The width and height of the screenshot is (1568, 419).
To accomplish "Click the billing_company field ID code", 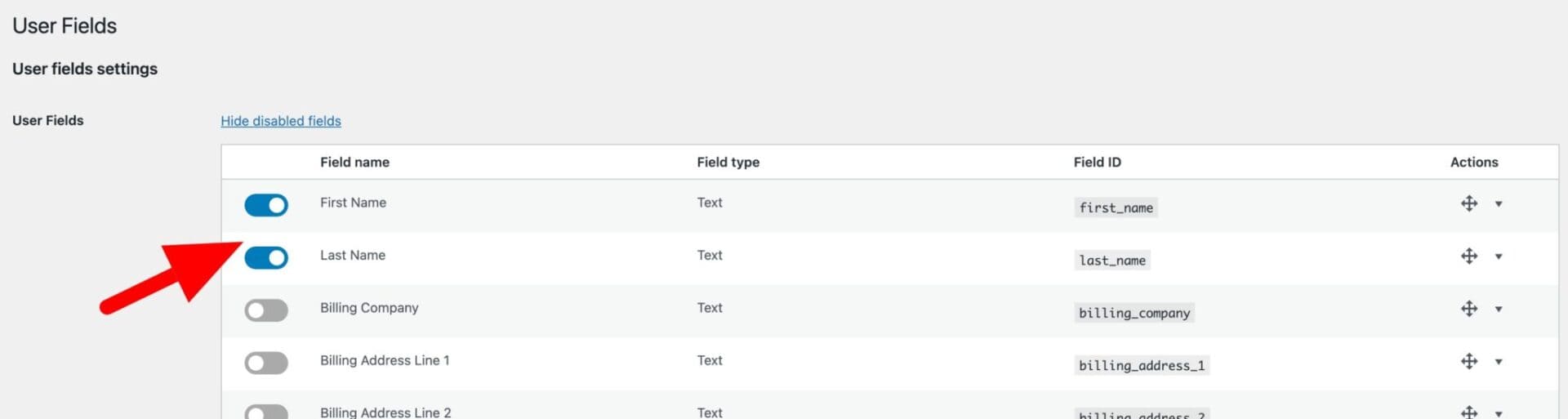I will click(x=1134, y=313).
